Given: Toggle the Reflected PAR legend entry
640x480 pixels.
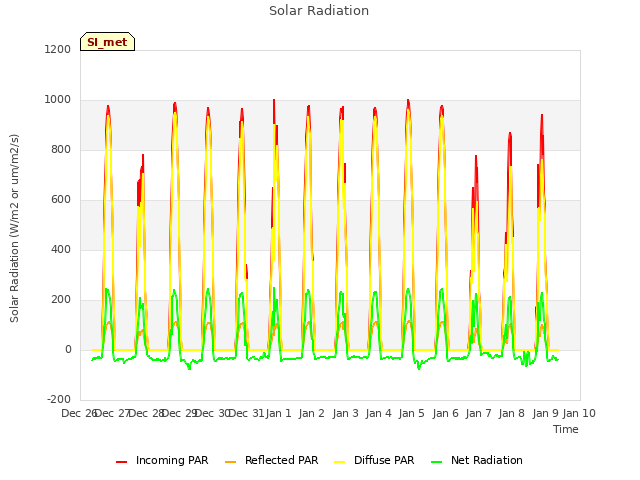Looking at the screenshot, I should tap(271, 460).
